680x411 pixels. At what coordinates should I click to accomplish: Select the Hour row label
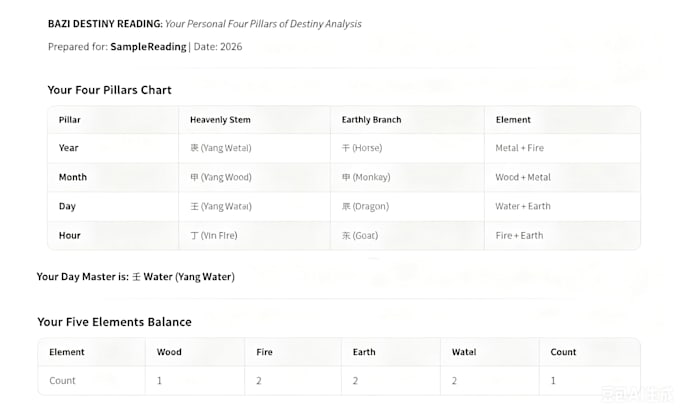70,235
